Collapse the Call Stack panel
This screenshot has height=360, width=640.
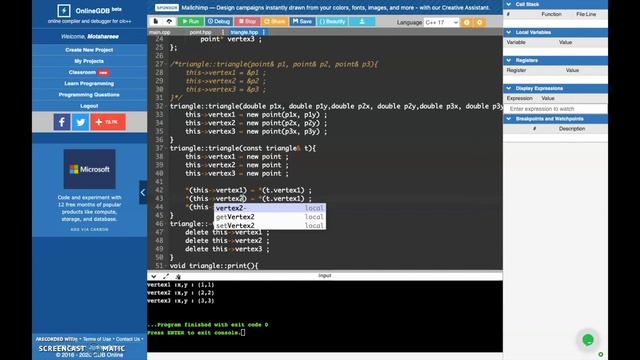pyautogui.click(x=509, y=4)
